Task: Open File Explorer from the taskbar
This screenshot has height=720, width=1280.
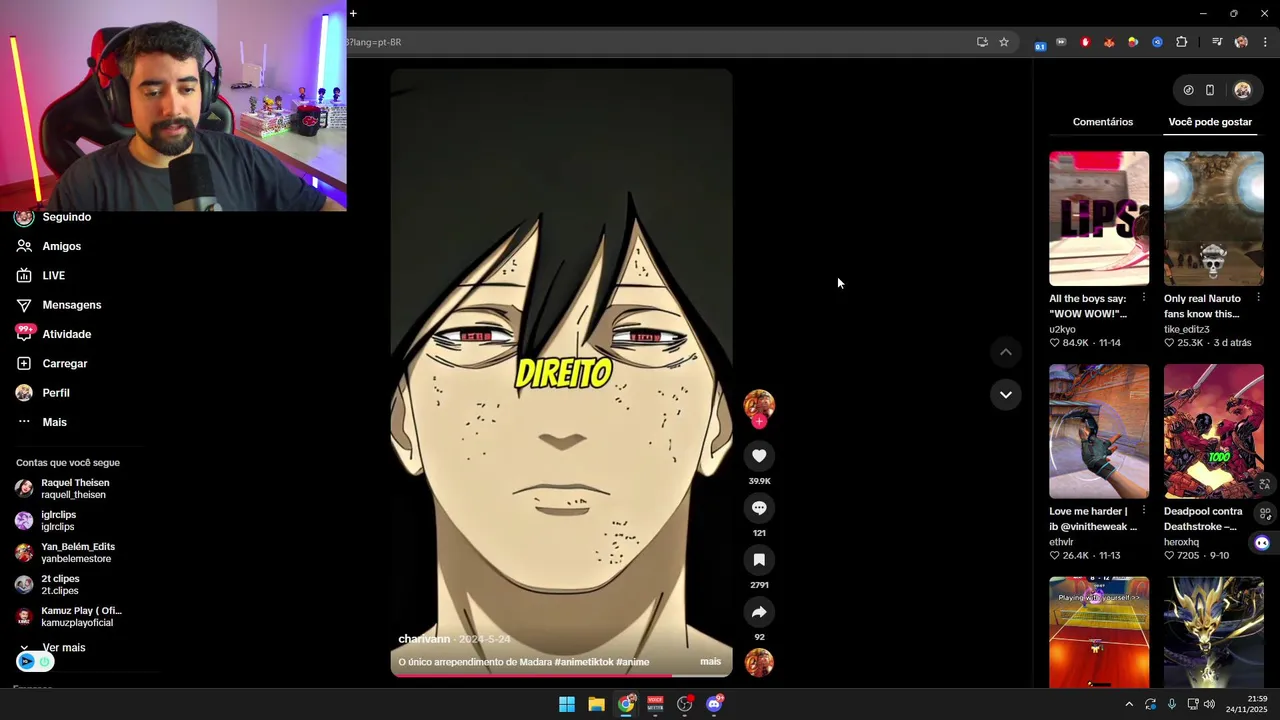Action: point(596,704)
